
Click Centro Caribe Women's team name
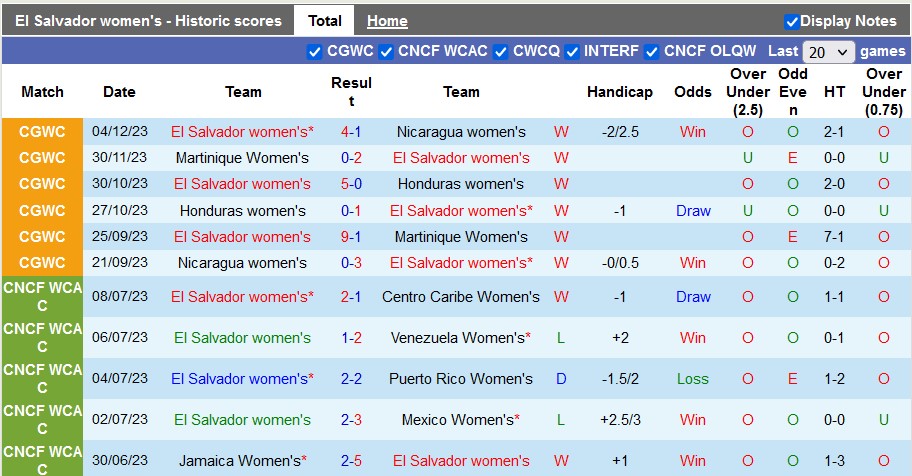461,297
